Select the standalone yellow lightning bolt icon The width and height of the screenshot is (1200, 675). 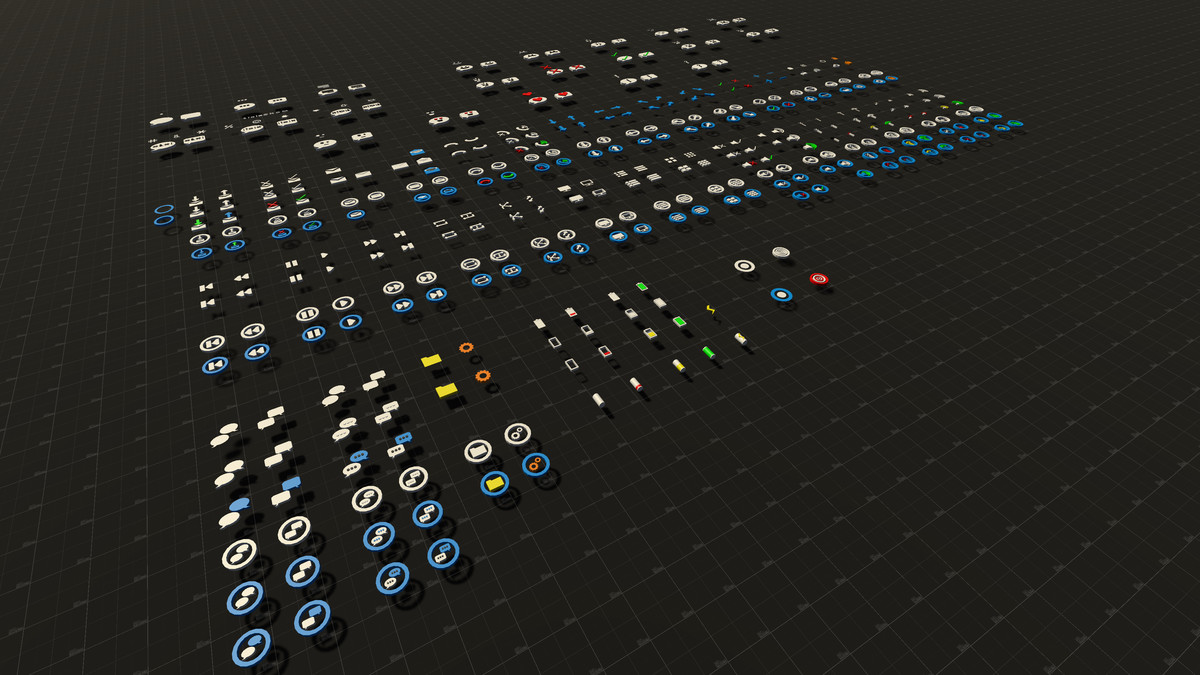(x=711, y=310)
